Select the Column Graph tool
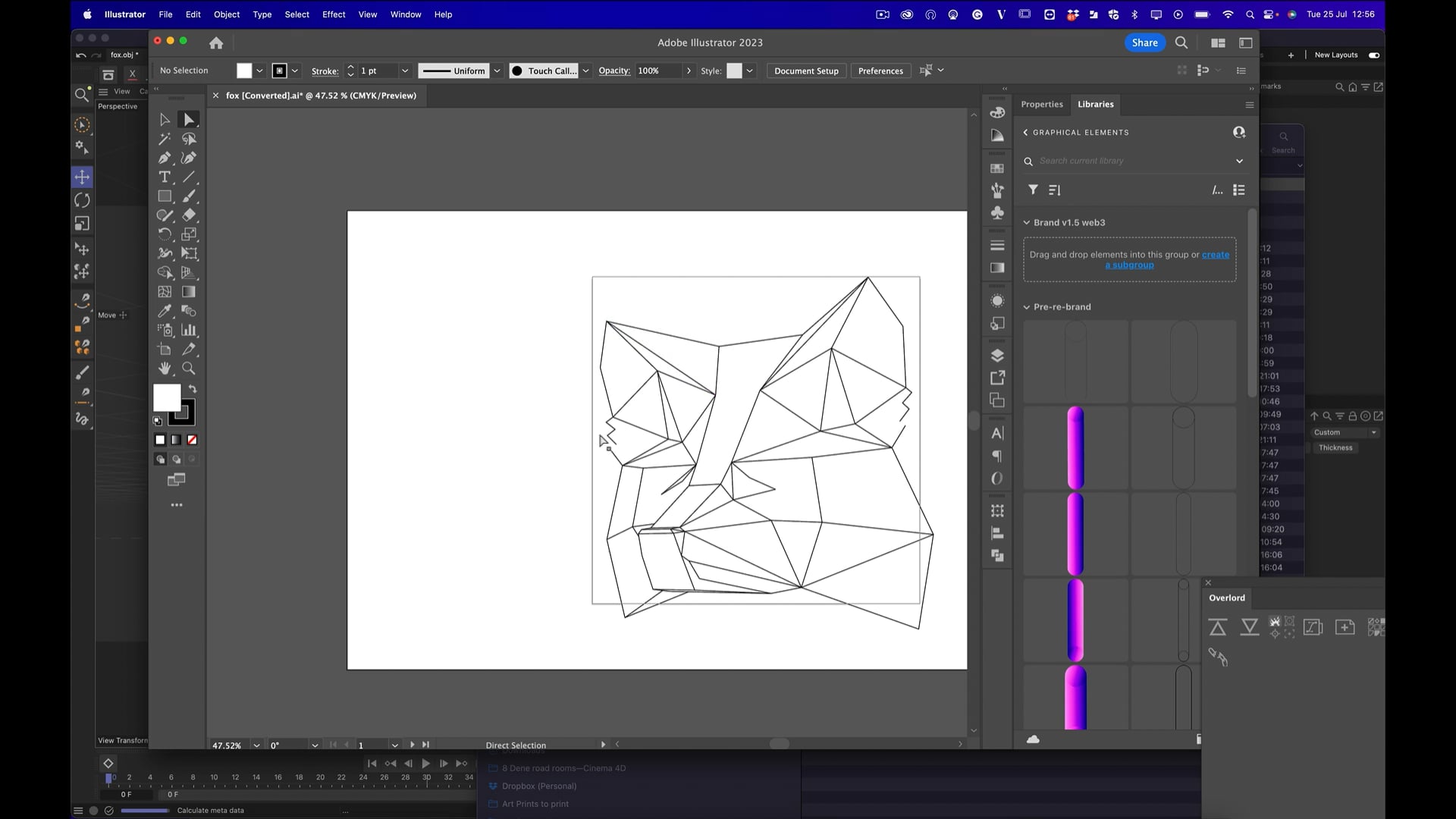The image size is (1456, 819). 189,330
